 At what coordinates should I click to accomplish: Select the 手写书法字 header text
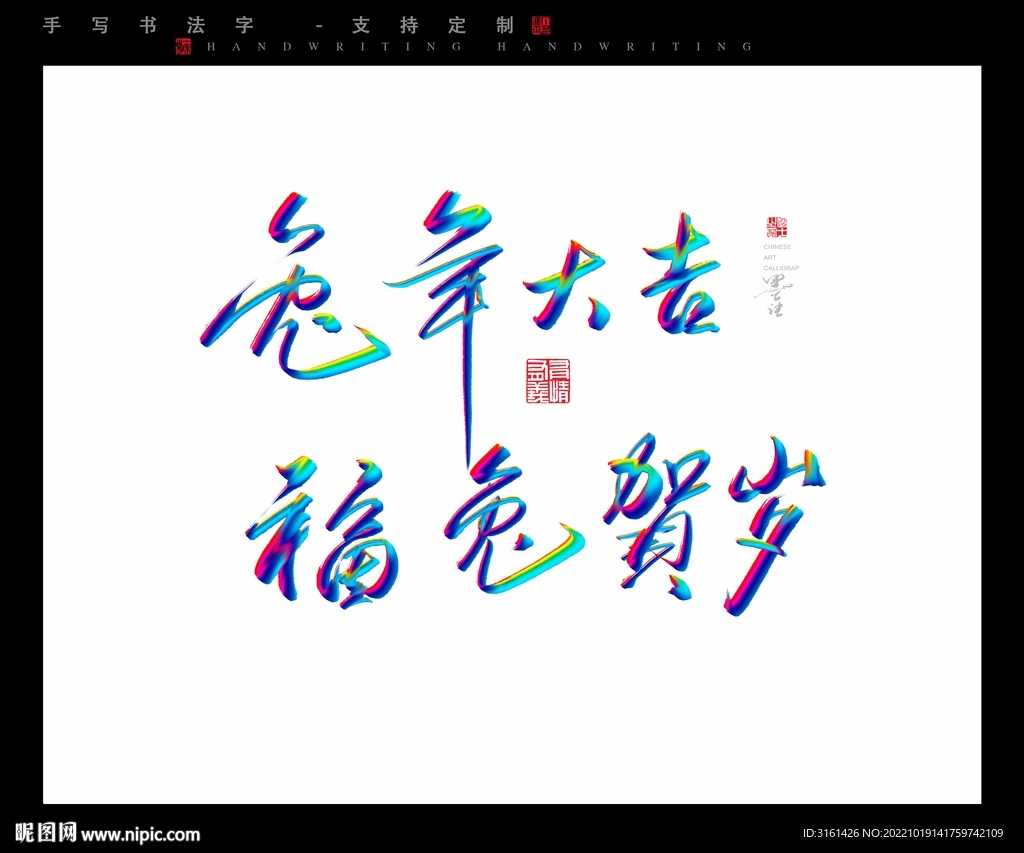coord(150,25)
